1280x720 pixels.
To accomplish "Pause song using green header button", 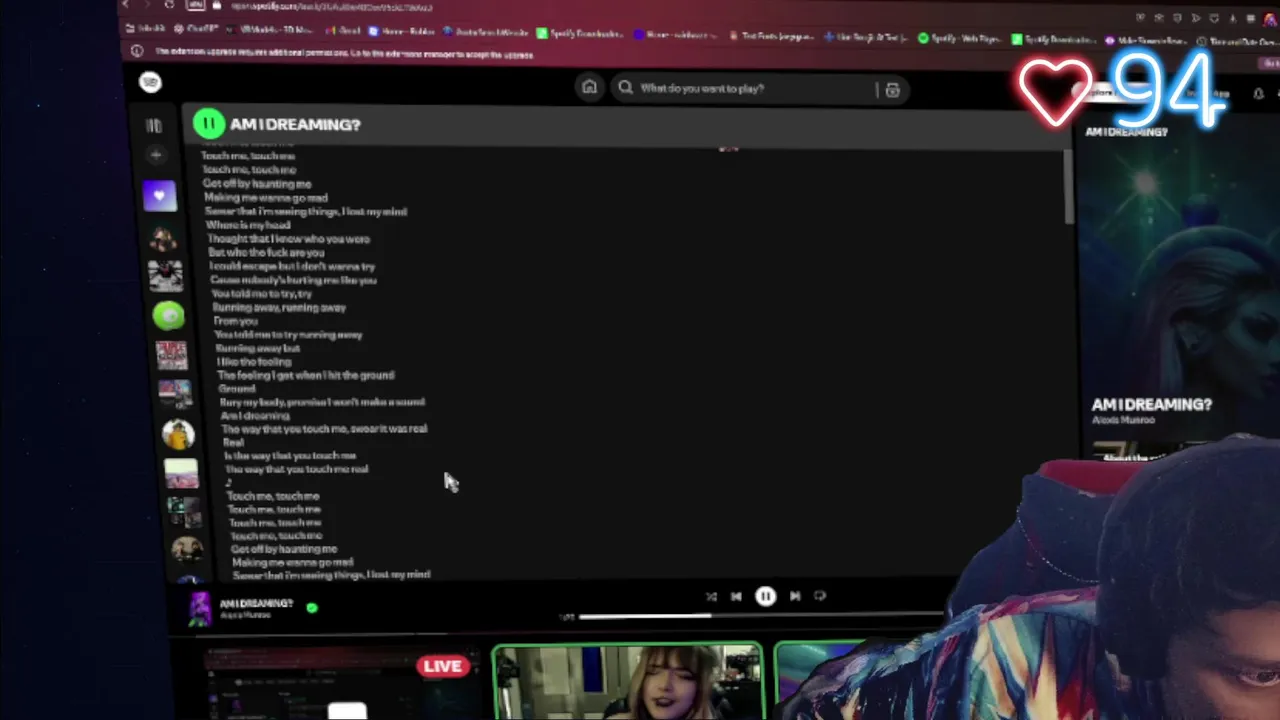I will click(x=208, y=123).
